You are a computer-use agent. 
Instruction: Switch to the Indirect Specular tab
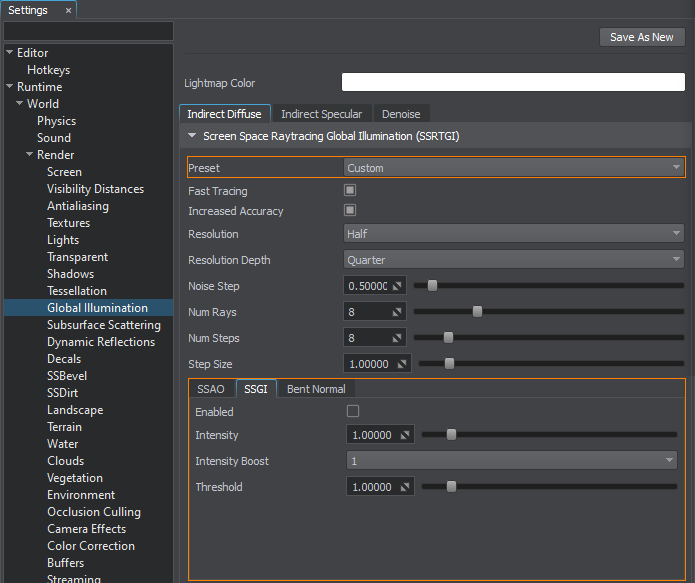coord(322,114)
